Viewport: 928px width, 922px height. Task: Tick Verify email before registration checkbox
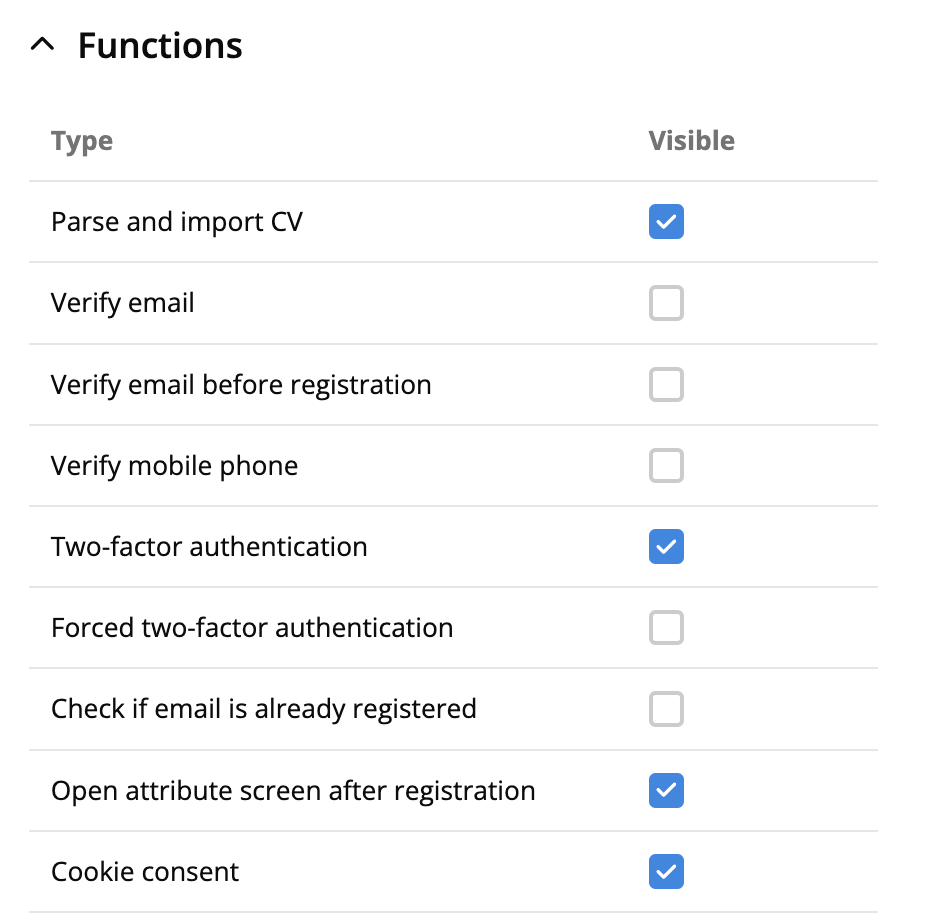[x=666, y=384]
